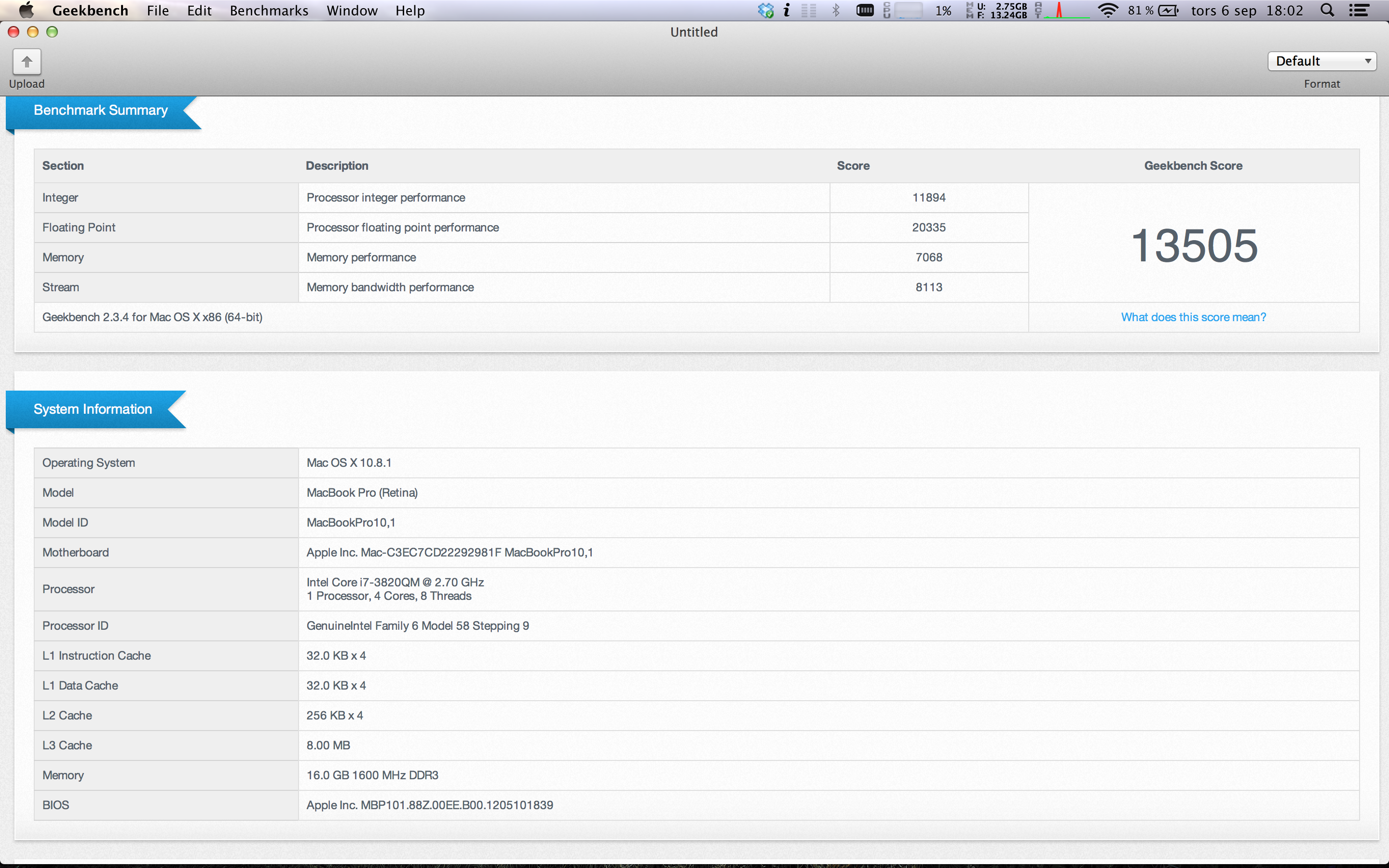The width and height of the screenshot is (1389, 868).
Task: Open the Apple menu
Action: (26, 10)
